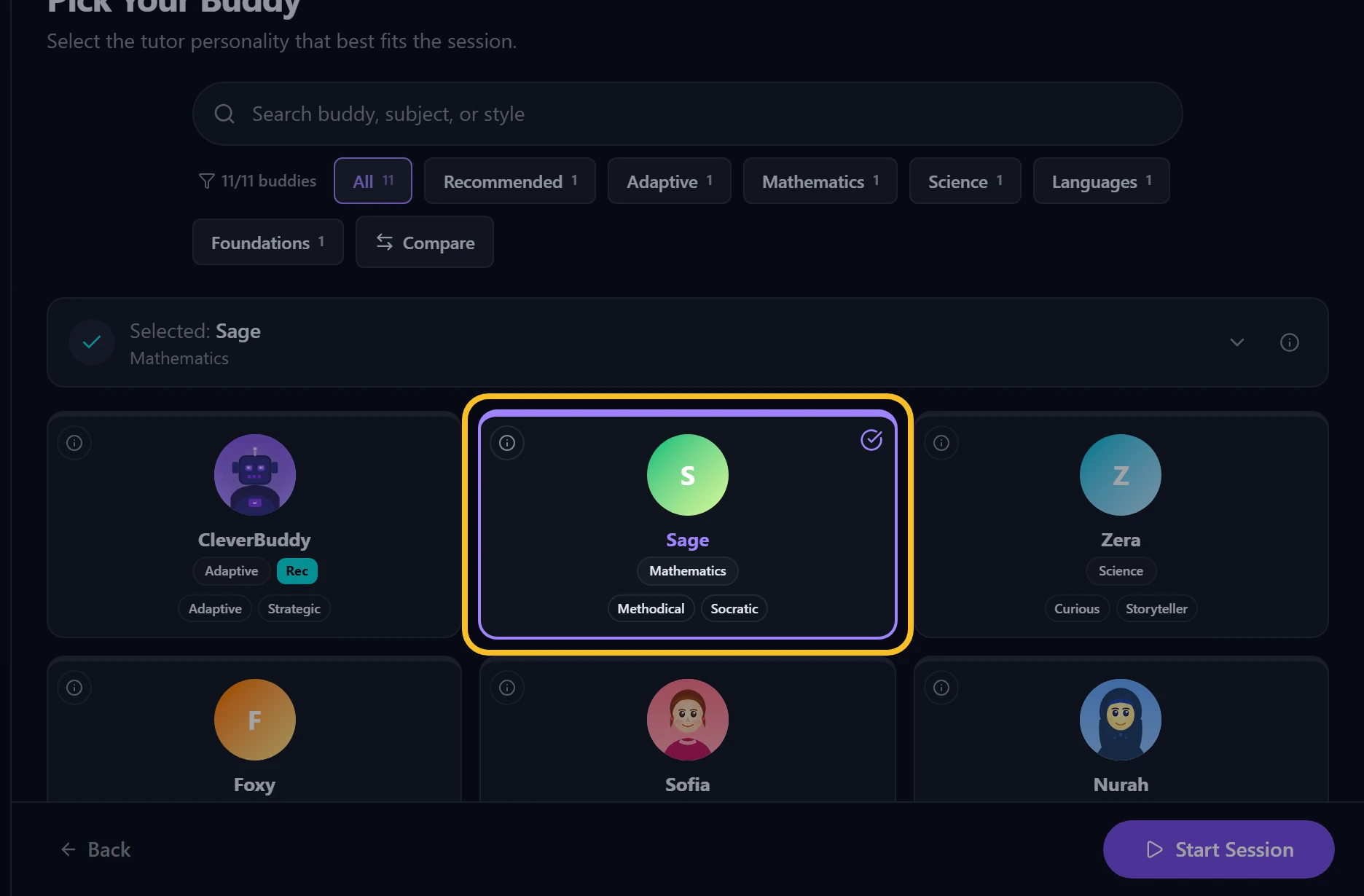
Task: Open info for the CleverBuddy card
Action: click(74, 443)
